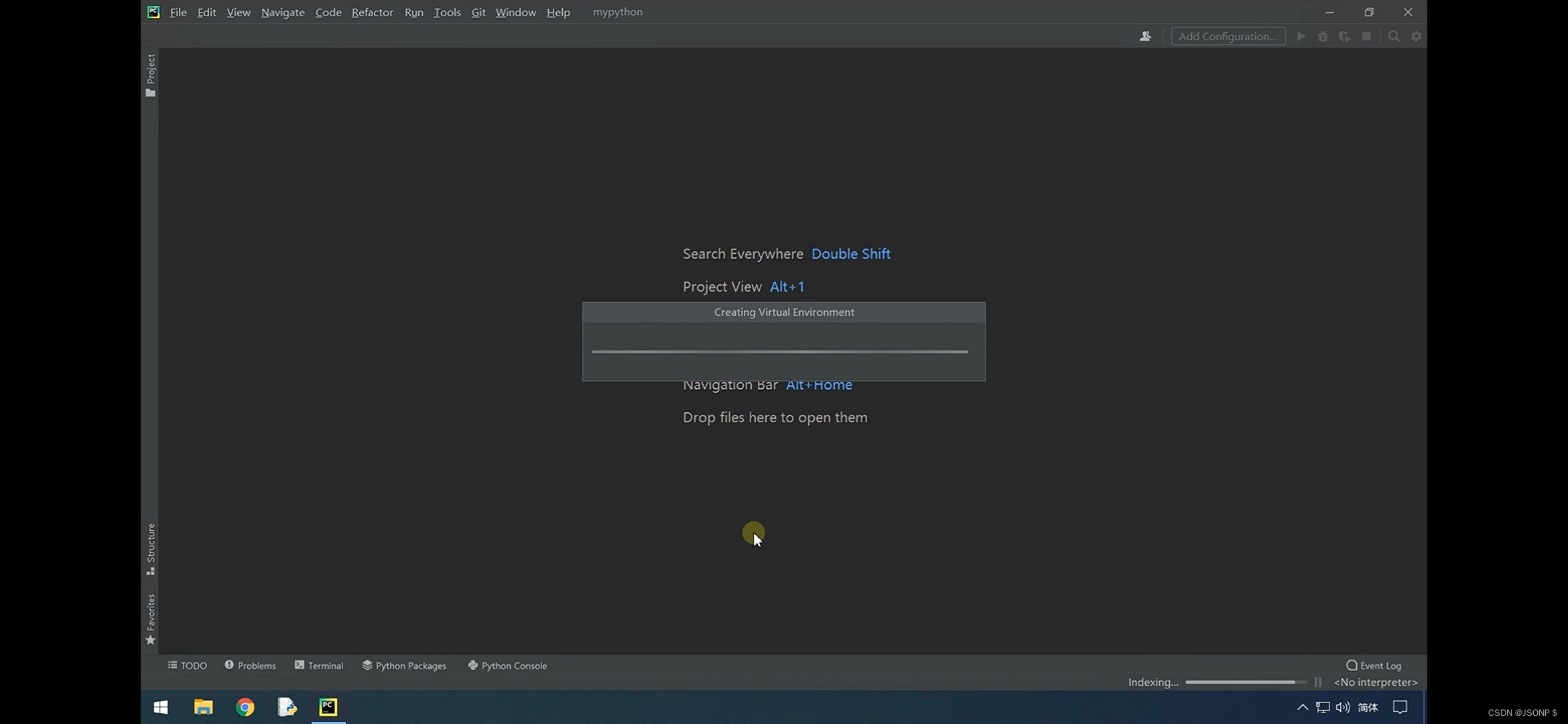This screenshot has width=1568, height=724.
Task: Open the Python Console tool window
Action: (507, 665)
